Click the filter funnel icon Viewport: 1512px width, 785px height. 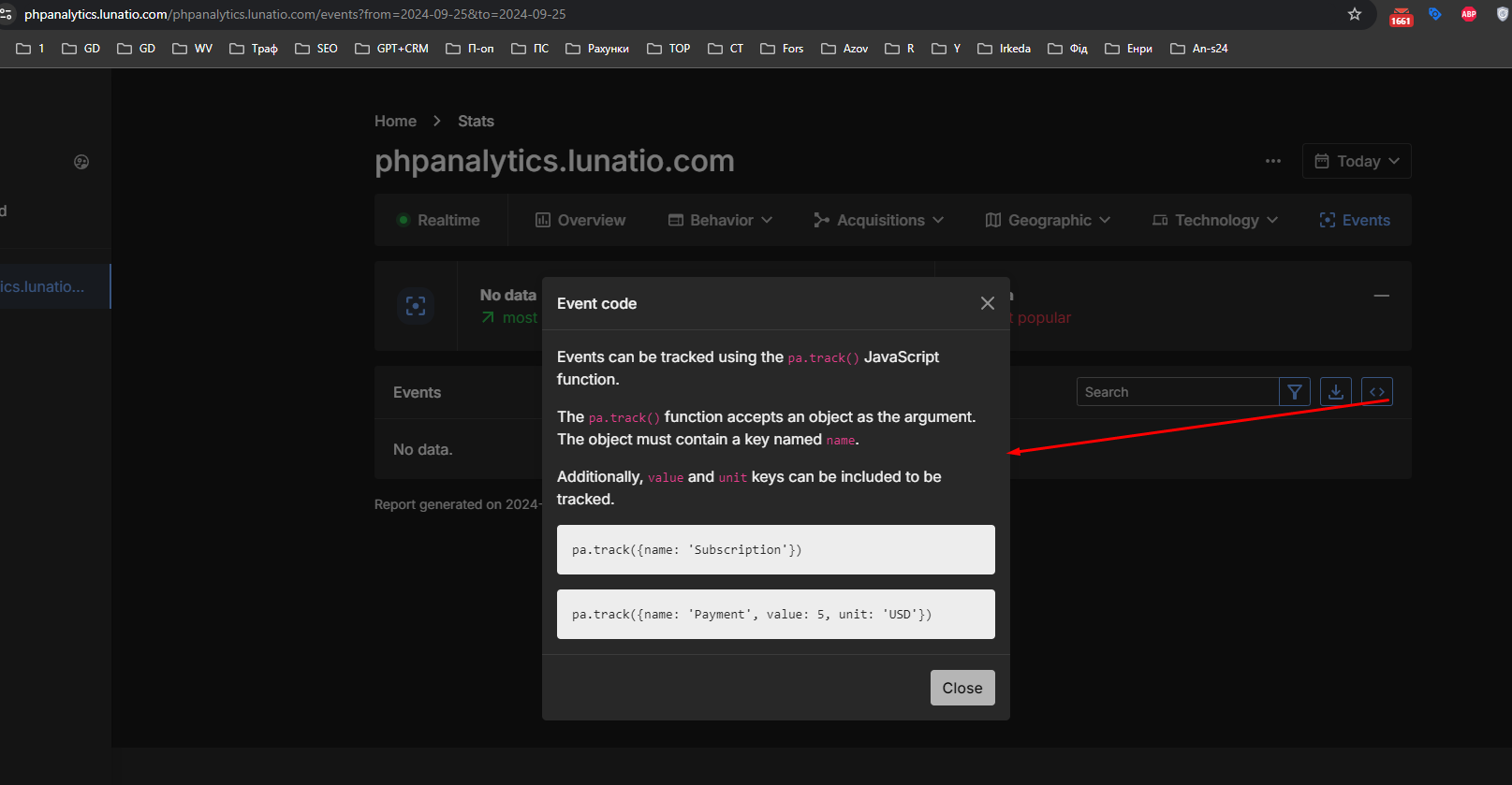pyautogui.click(x=1294, y=392)
